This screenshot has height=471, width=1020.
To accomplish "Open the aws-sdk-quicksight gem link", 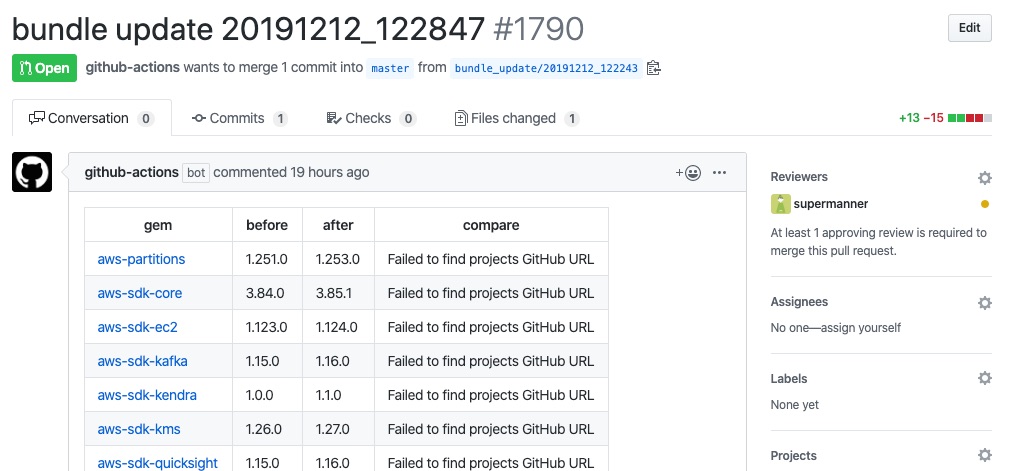I will 157,463.
